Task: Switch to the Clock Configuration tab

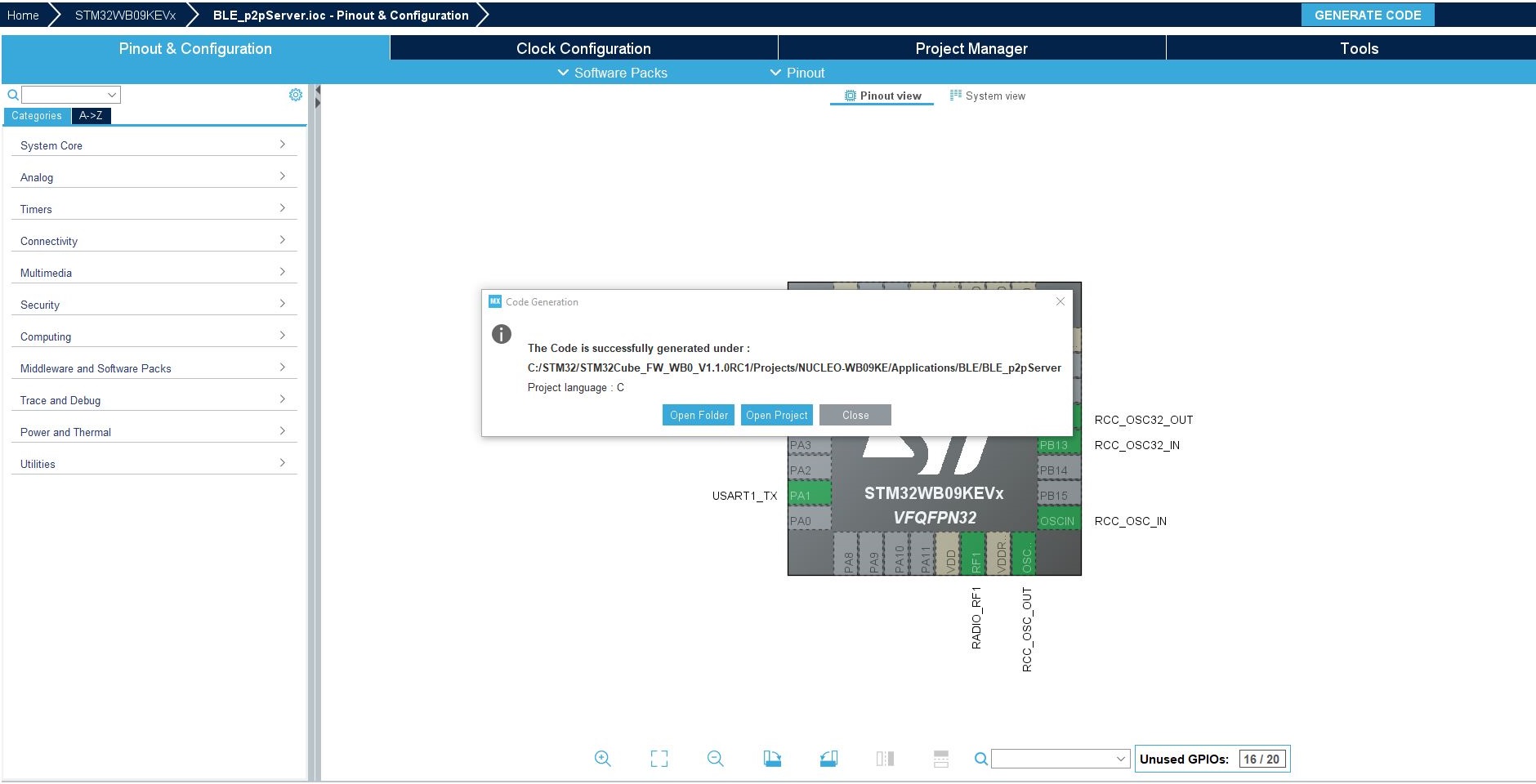Action: click(583, 48)
